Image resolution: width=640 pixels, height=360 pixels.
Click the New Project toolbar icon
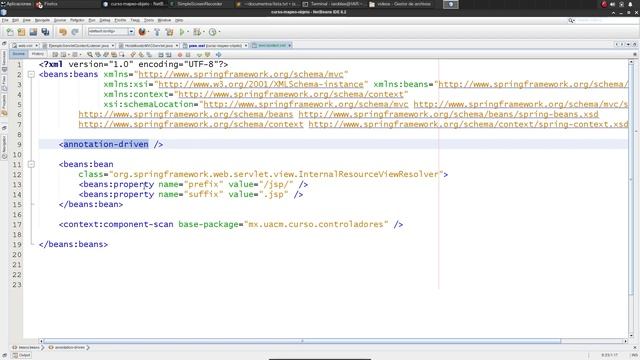coord(21,32)
